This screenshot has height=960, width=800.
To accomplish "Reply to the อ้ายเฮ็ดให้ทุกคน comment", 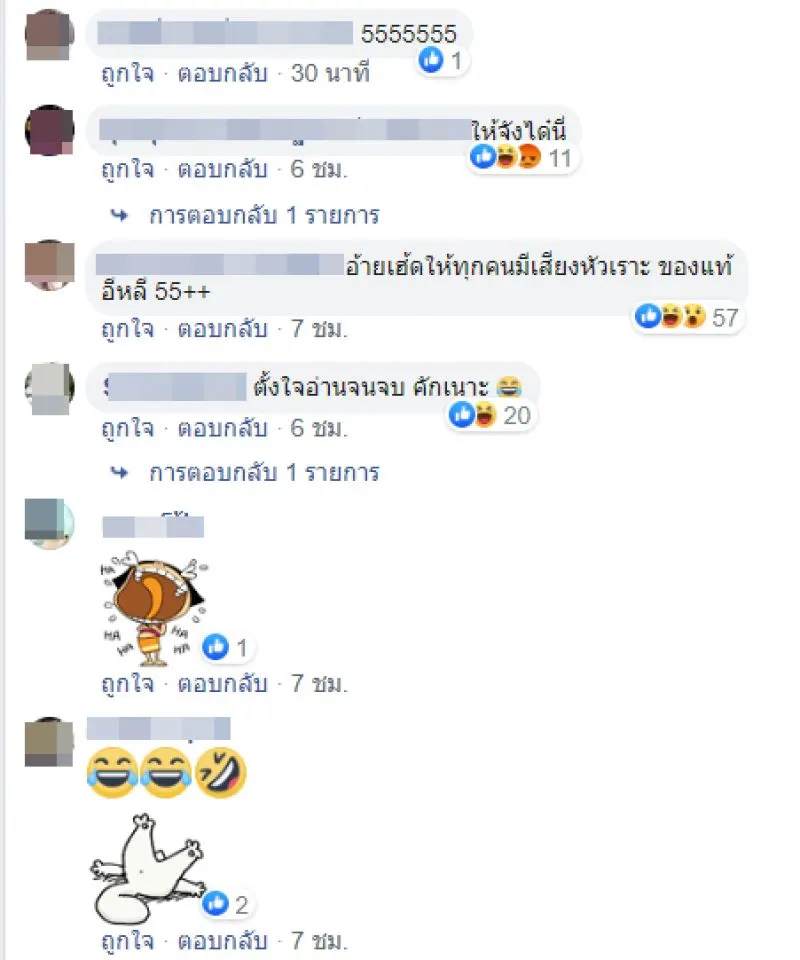I will (x=223, y=329).
